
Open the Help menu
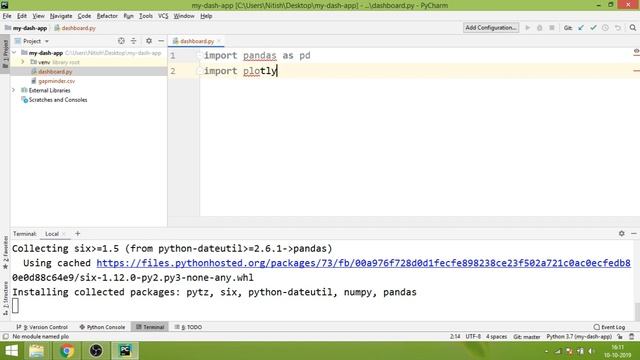(x=206, y=16)
